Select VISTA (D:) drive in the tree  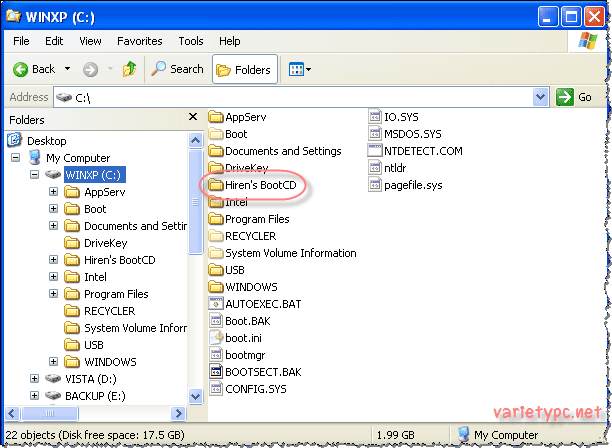pyautogui.click(x=91, y=379)
